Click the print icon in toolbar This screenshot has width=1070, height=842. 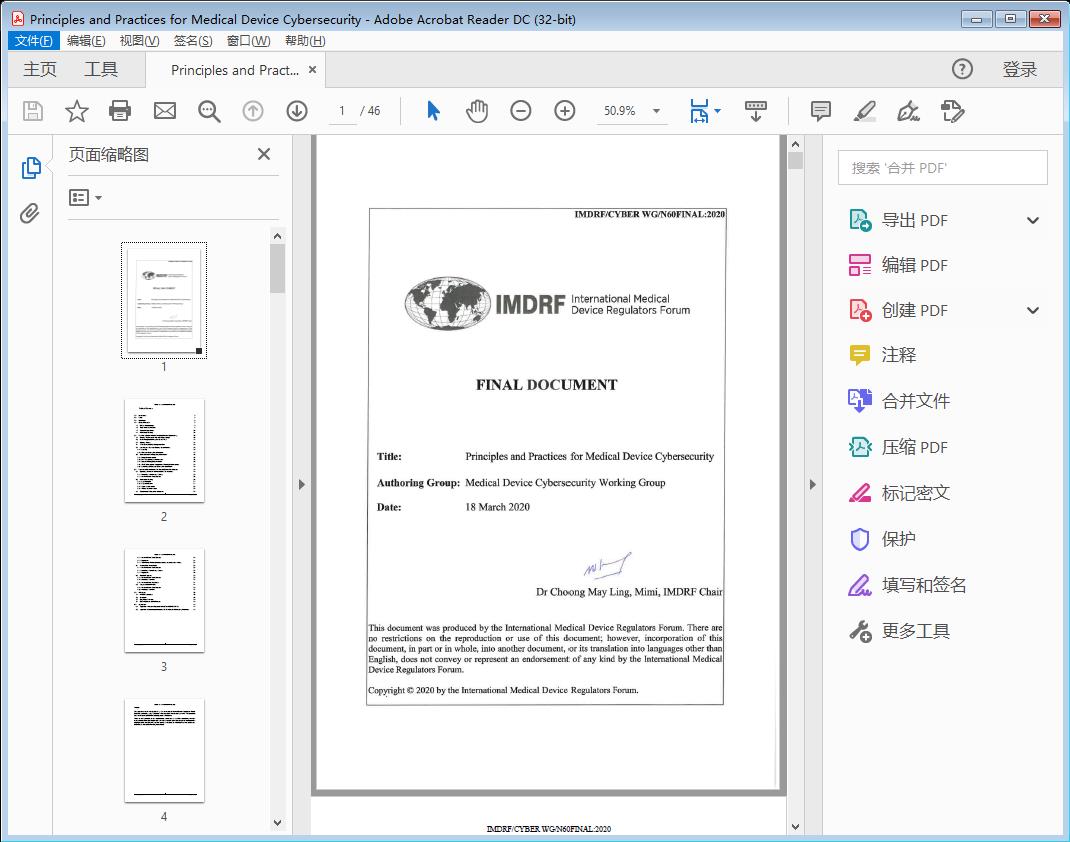(x=120, y=111)
